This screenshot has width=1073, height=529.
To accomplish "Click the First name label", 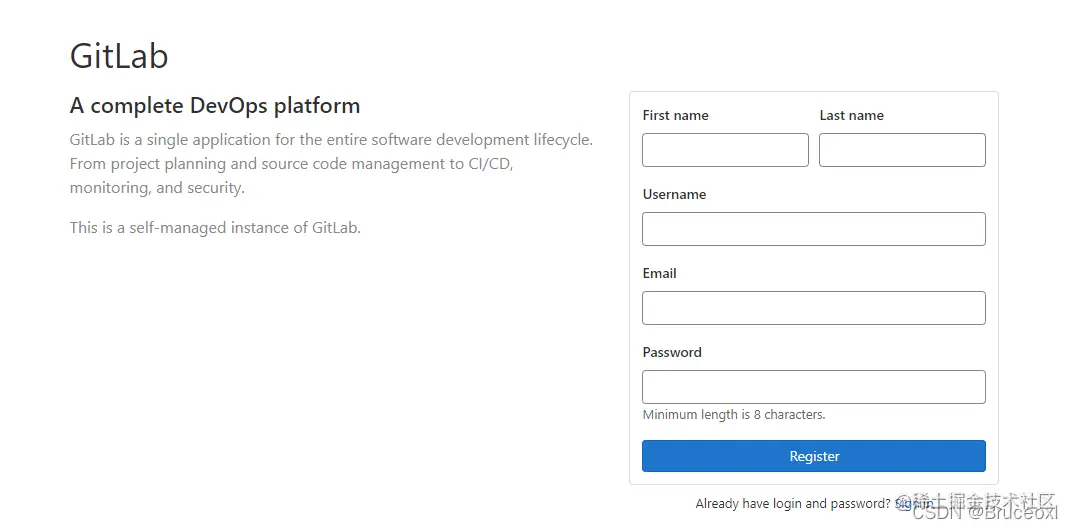I will [x=675, y=116].
